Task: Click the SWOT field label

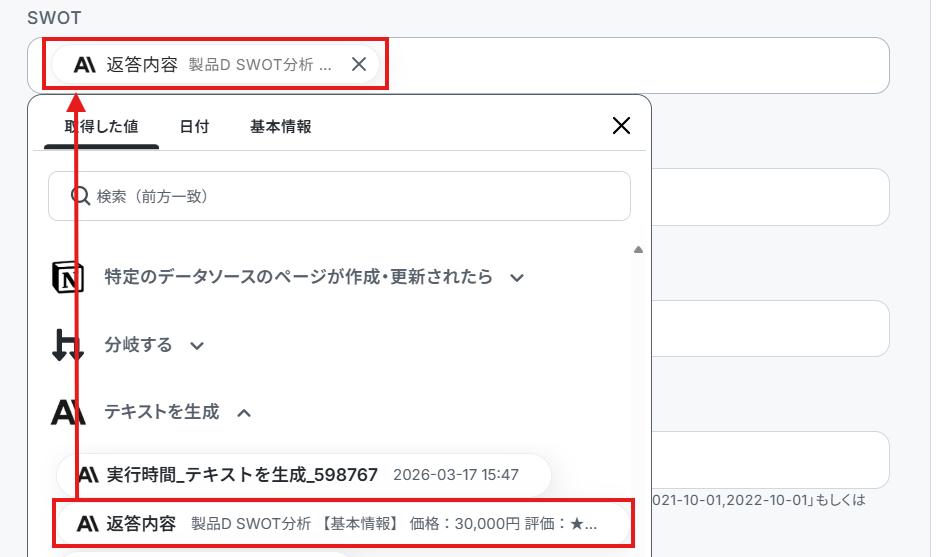Action: pos(54,18)
